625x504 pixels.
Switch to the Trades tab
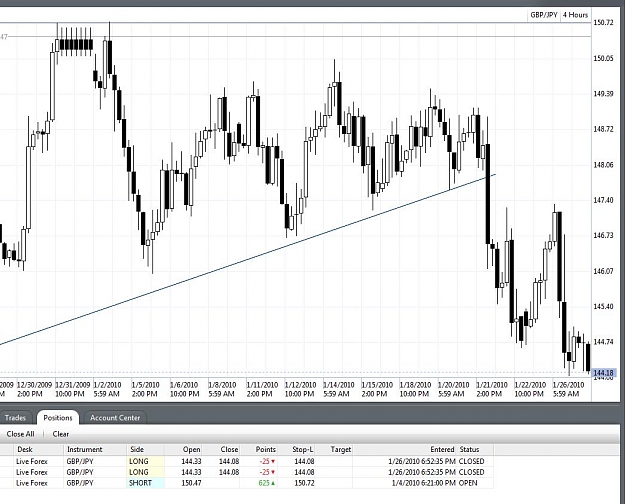click(15, 418)
